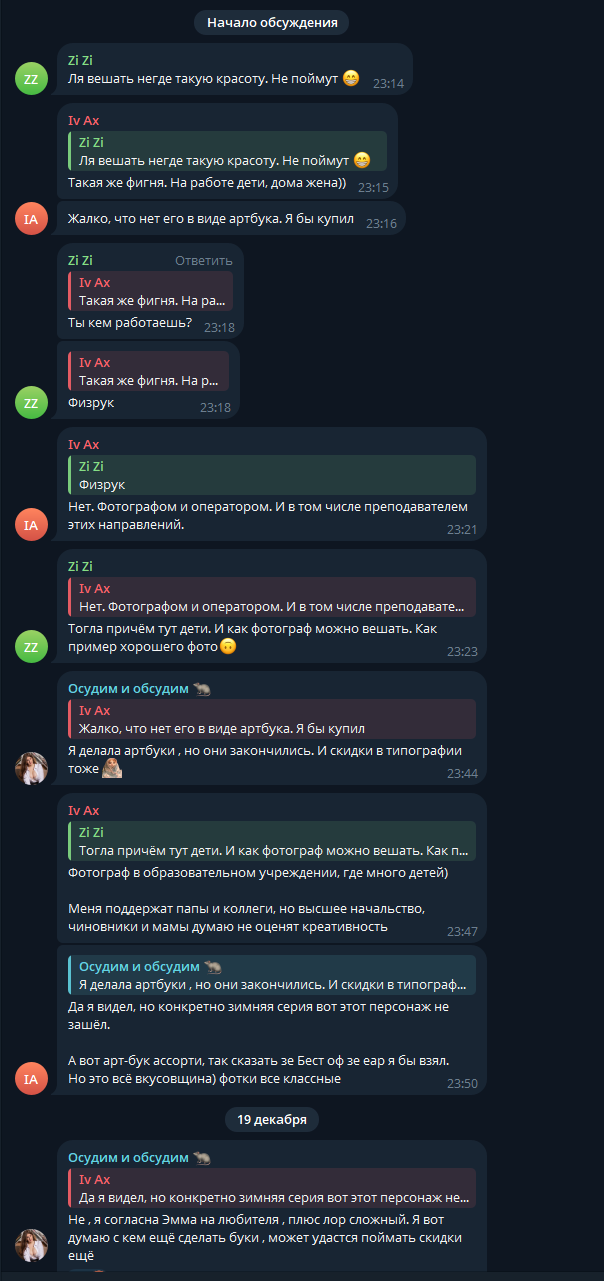This screenshot has width=604, height=1281.
Task: Click IA avatar next to artbook wish message
Action: click(31, 217)
